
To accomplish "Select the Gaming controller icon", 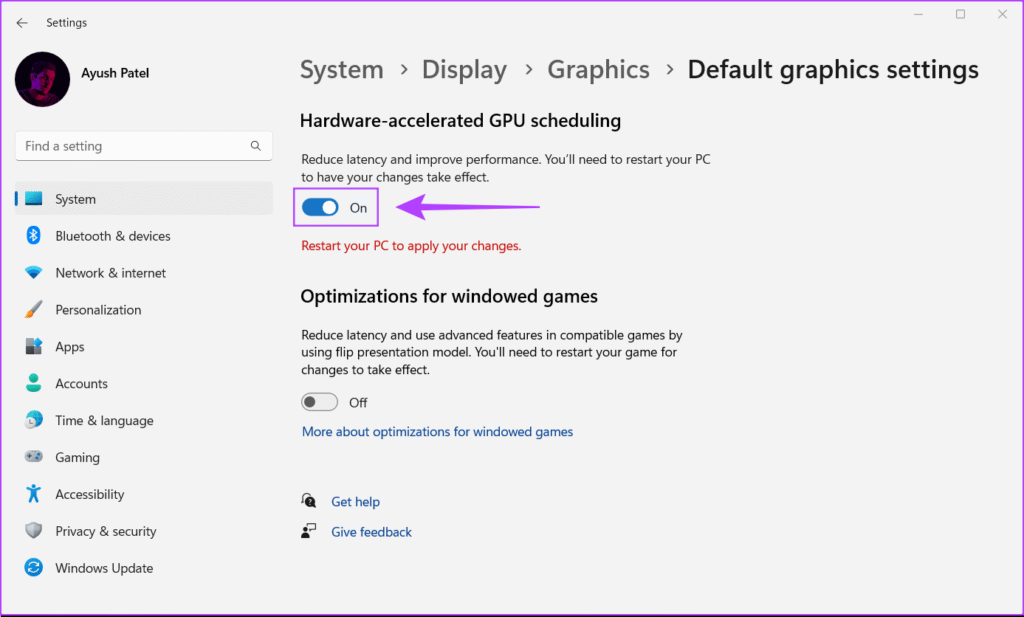I will tap(34, 458).
